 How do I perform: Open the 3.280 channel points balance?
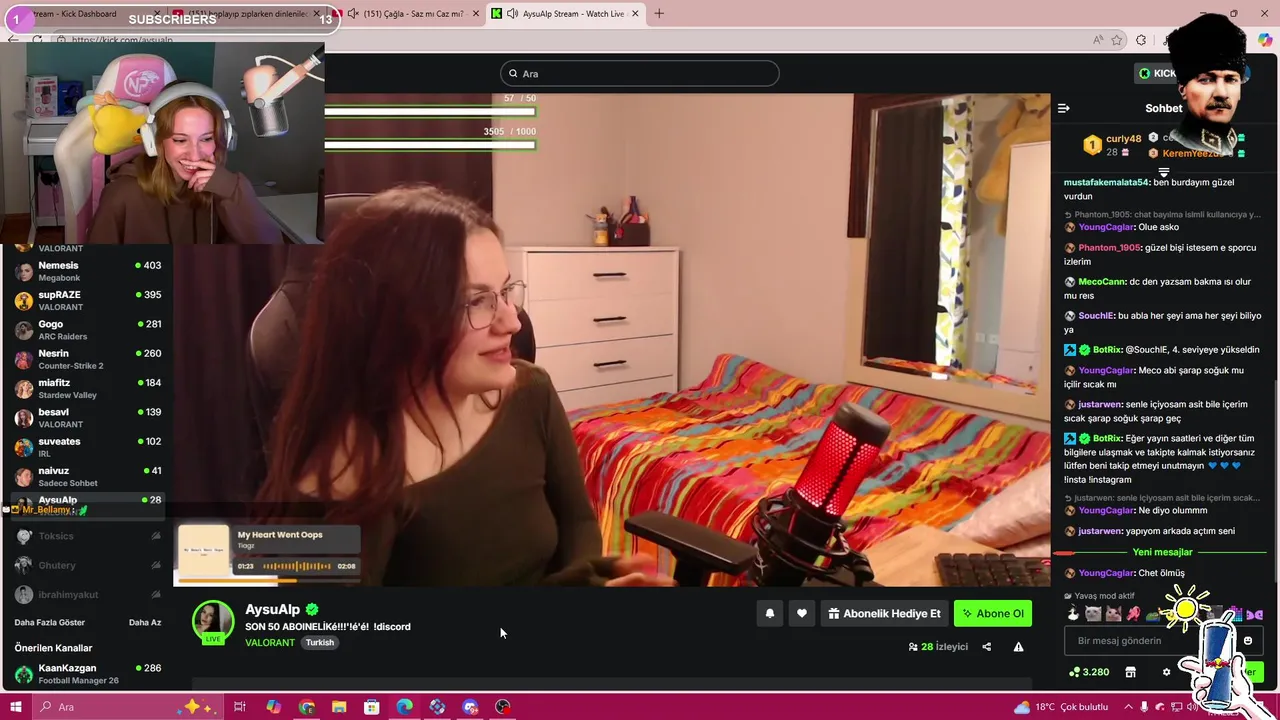tap(1089, 672)
